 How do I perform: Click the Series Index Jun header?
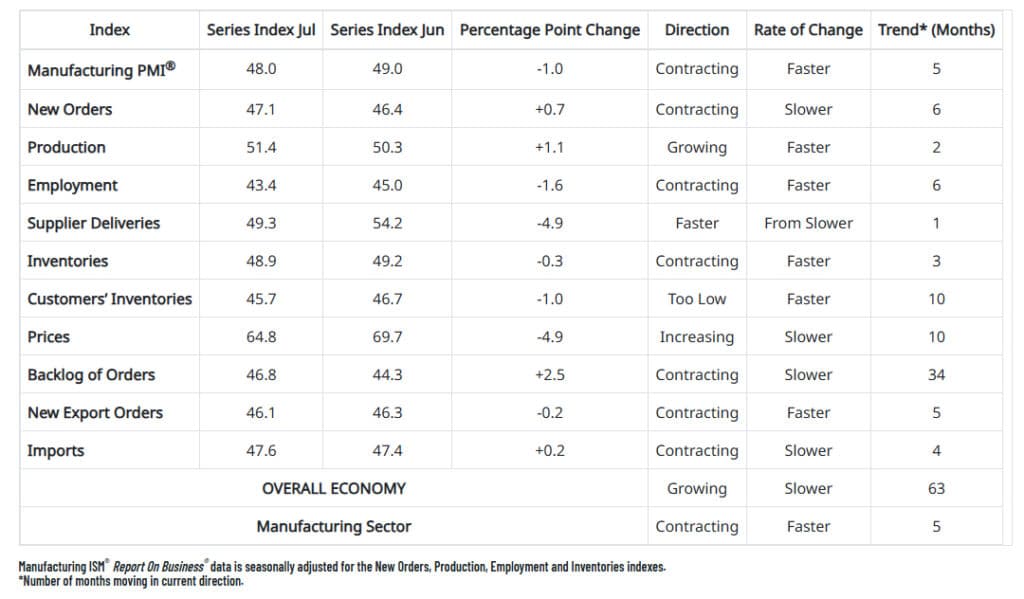pyautogui.click(x=387, y=30)
